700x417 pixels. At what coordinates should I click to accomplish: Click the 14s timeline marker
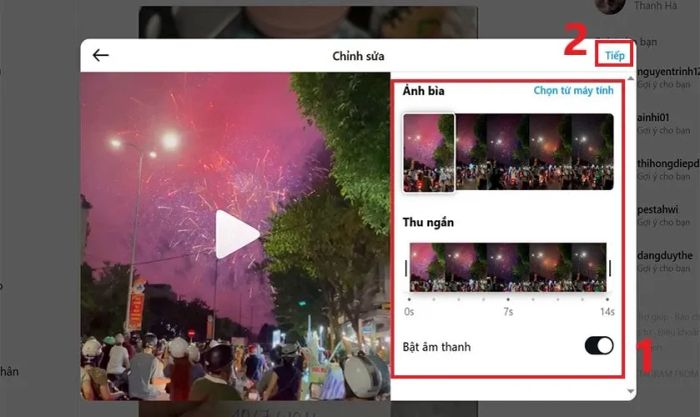click(x=607, y=311)
